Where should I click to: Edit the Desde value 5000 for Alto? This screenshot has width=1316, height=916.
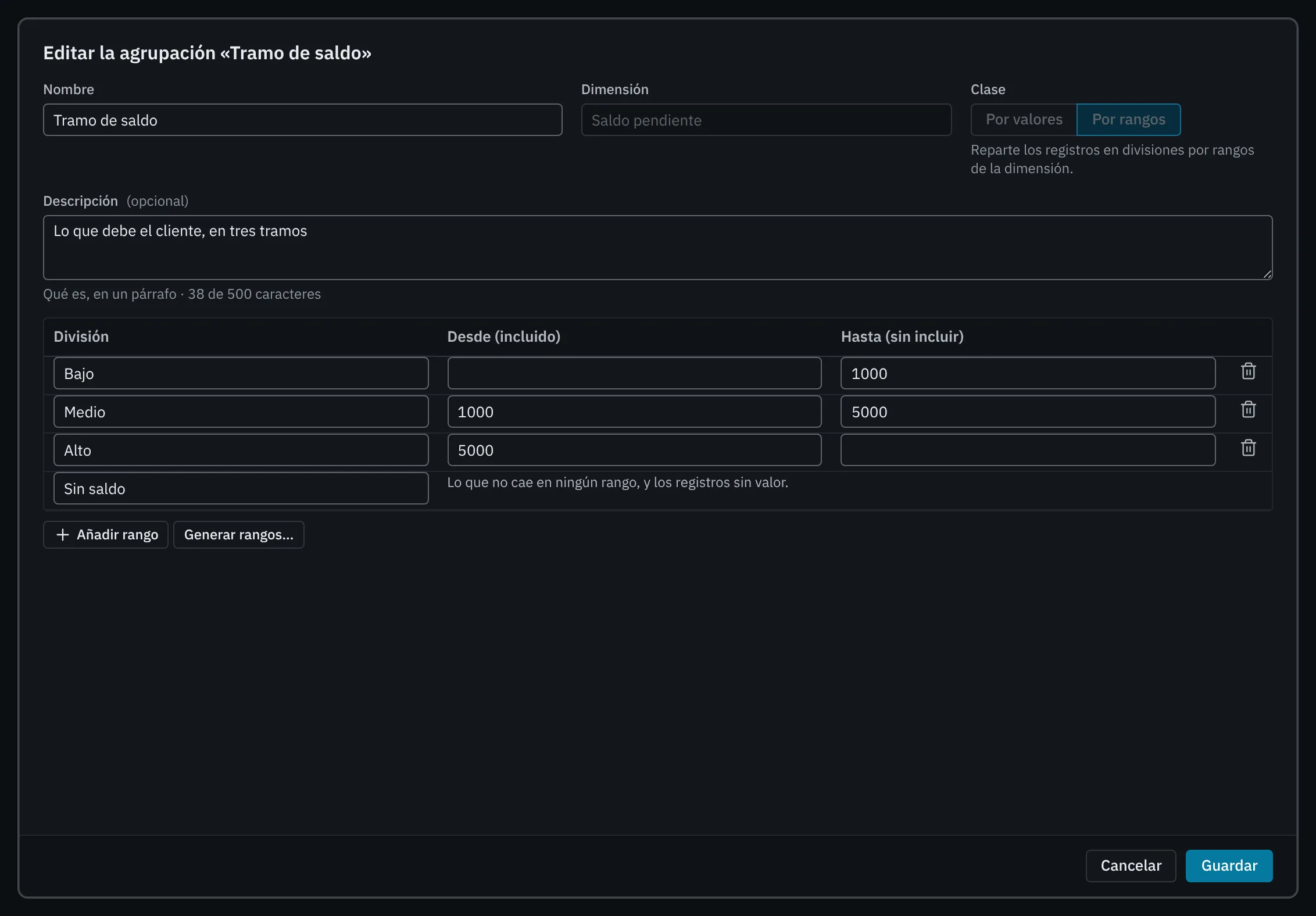[x=634, y=450]
